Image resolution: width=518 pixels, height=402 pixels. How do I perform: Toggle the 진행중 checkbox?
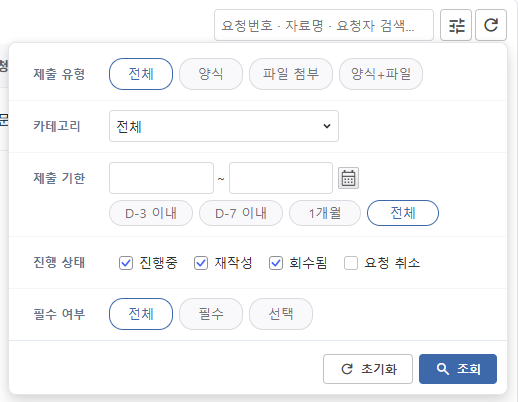126,263
